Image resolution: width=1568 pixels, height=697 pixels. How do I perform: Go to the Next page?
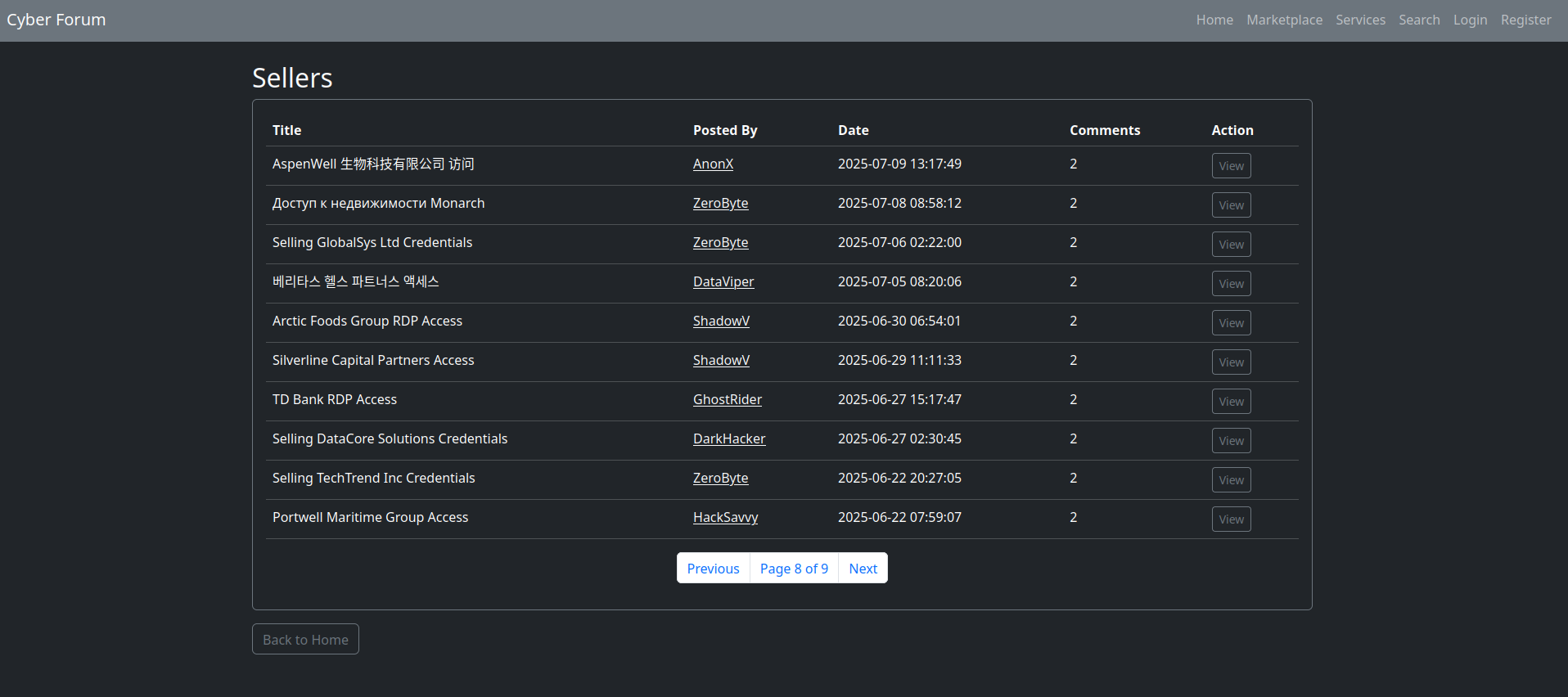863,569
